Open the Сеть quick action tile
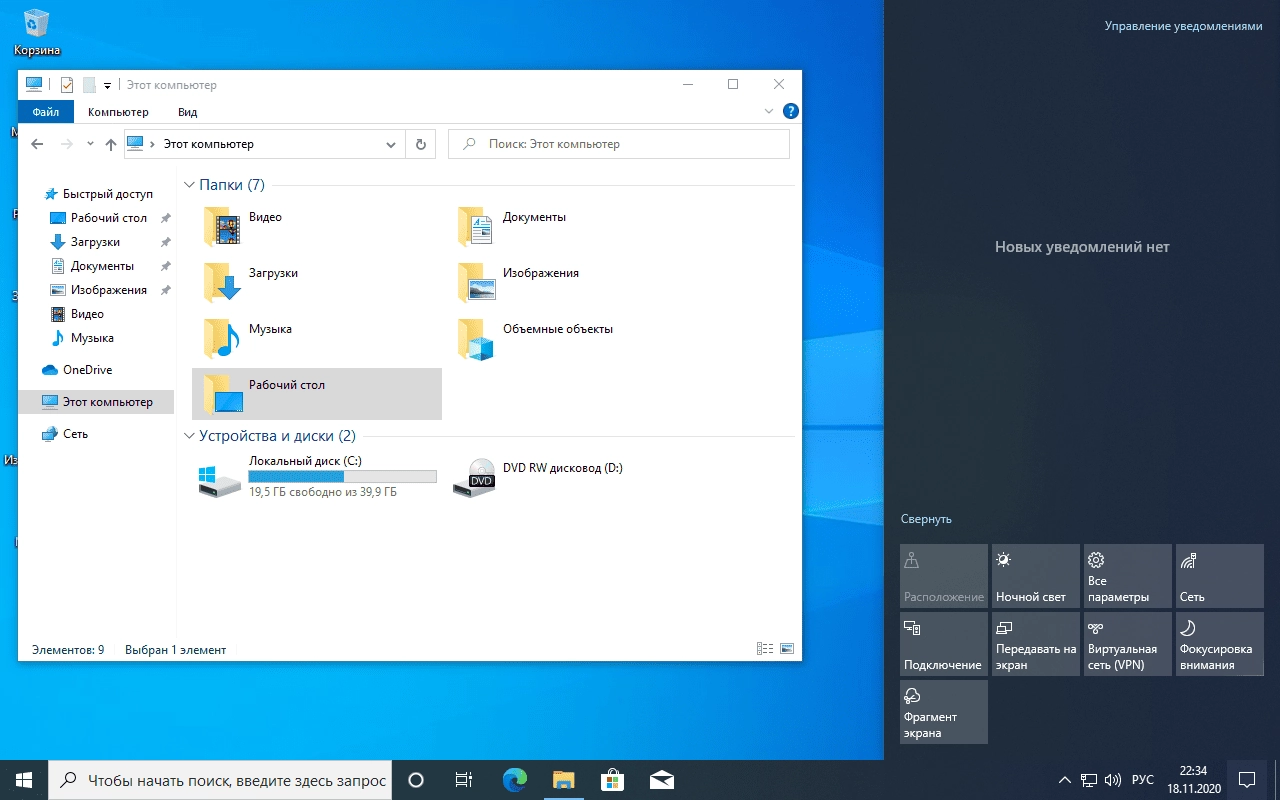The image size is (1280, 800). (x=1219, y=576)
